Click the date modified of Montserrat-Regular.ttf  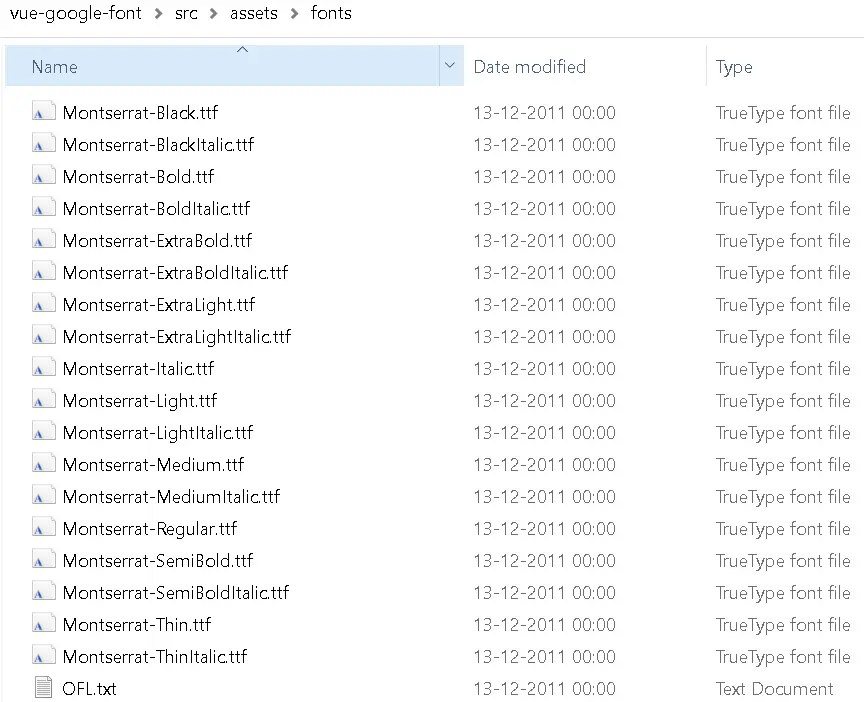tap(544, 528)
